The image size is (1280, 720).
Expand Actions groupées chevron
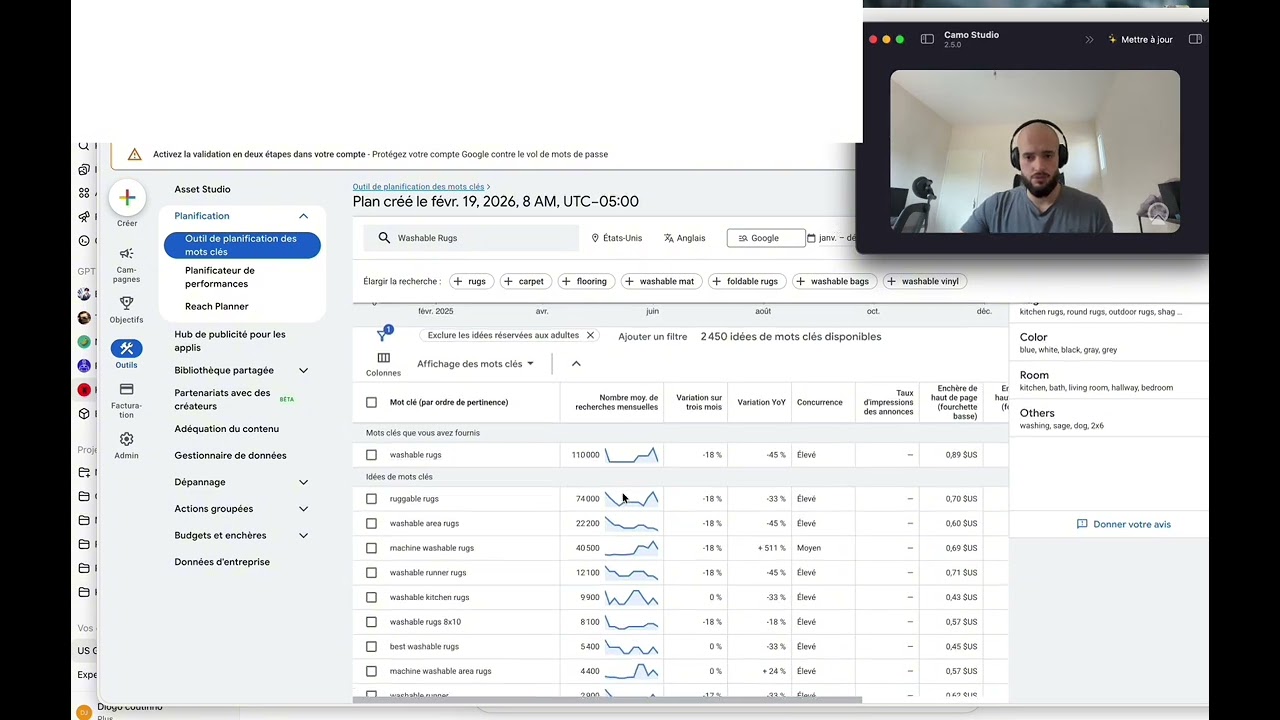click(x=303, y=509)
